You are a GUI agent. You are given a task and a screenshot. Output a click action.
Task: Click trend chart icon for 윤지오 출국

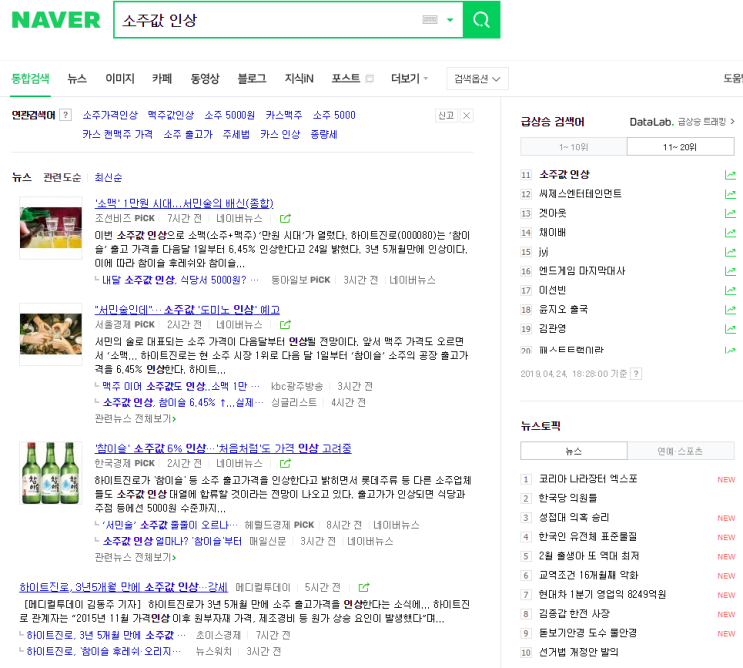click(x=730, y=310)
